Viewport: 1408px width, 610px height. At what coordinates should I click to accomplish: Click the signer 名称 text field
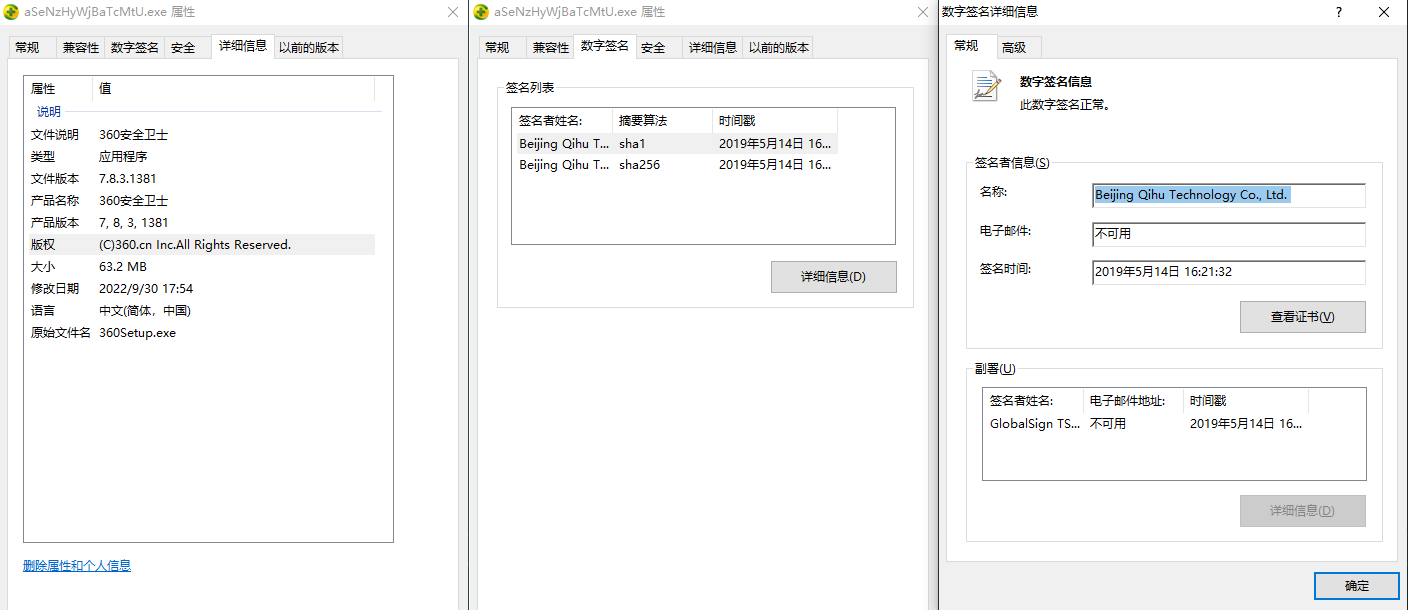(x=1228, y=195)
